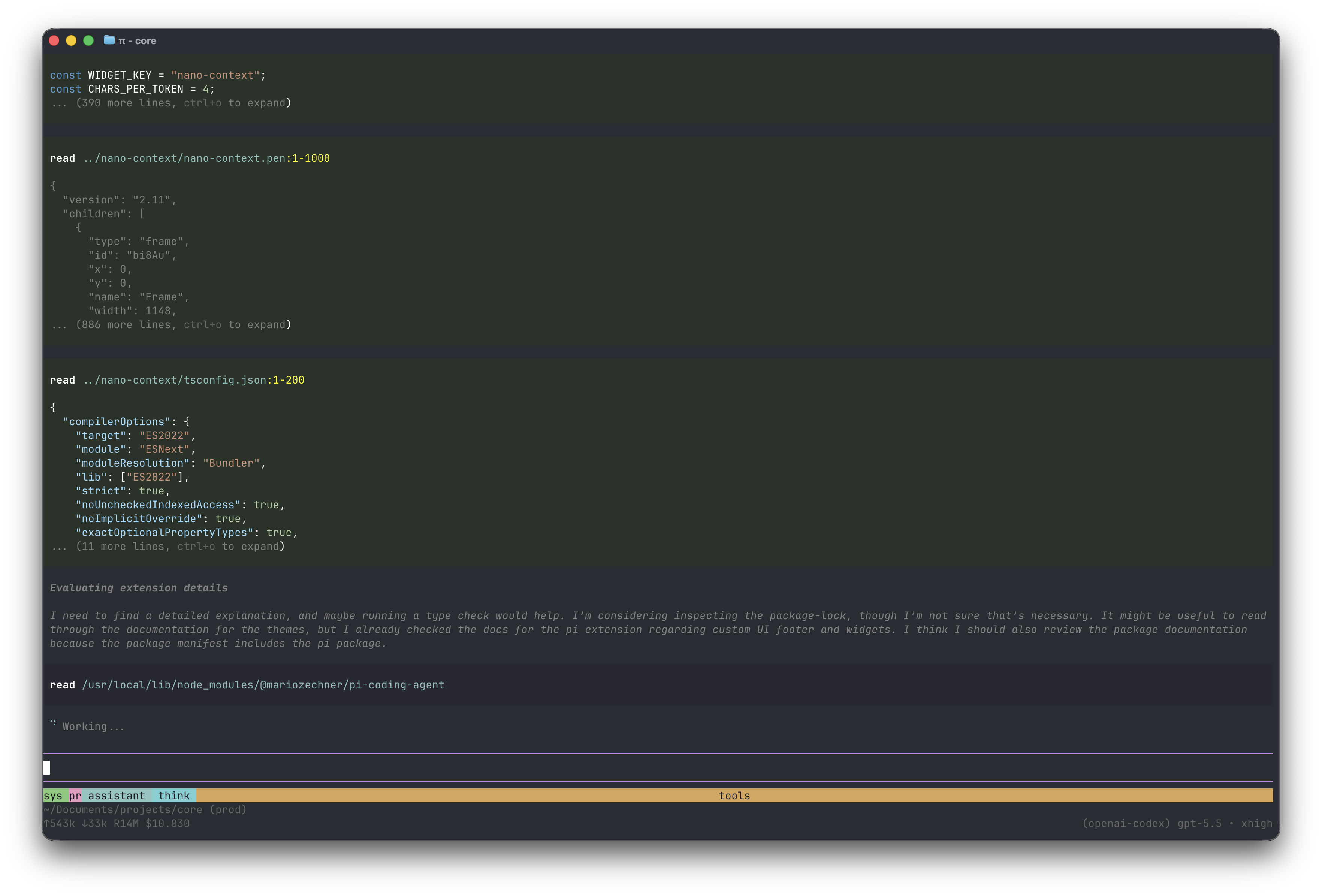Click the xhigh thinking level label

[1256, 824]
